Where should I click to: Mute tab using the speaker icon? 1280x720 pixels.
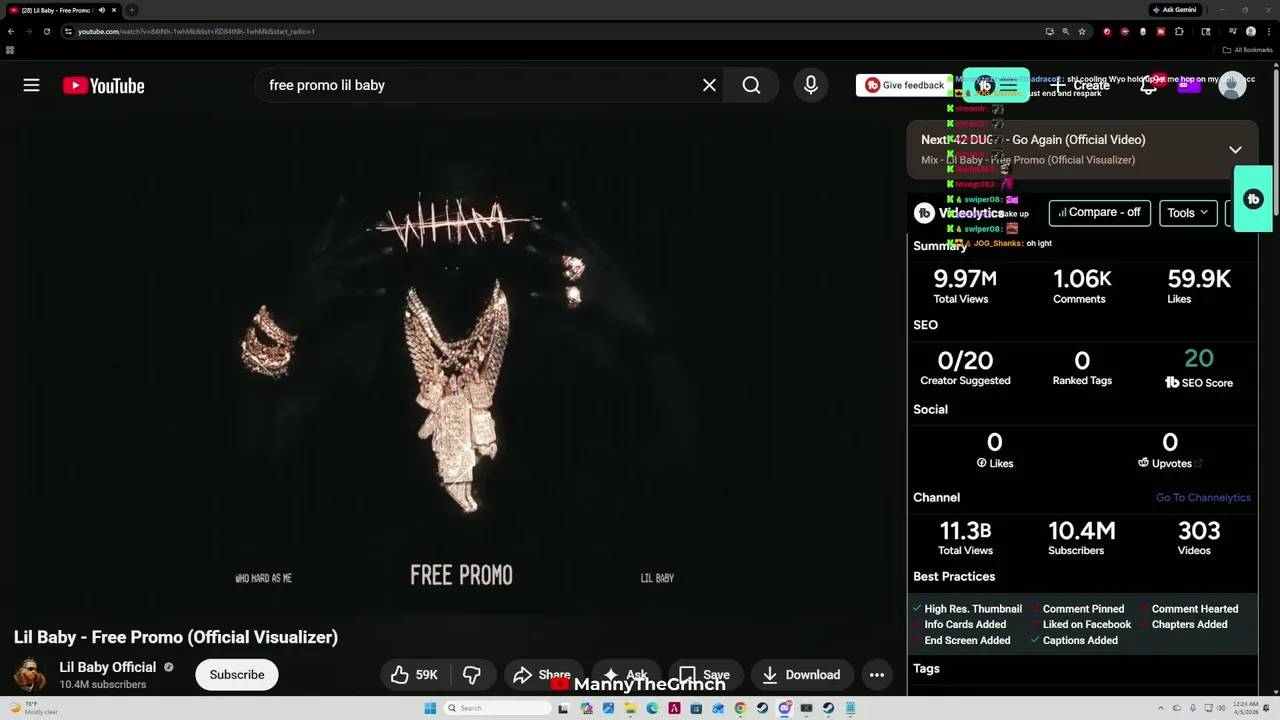pyautogui.click(x=101, y=10)
